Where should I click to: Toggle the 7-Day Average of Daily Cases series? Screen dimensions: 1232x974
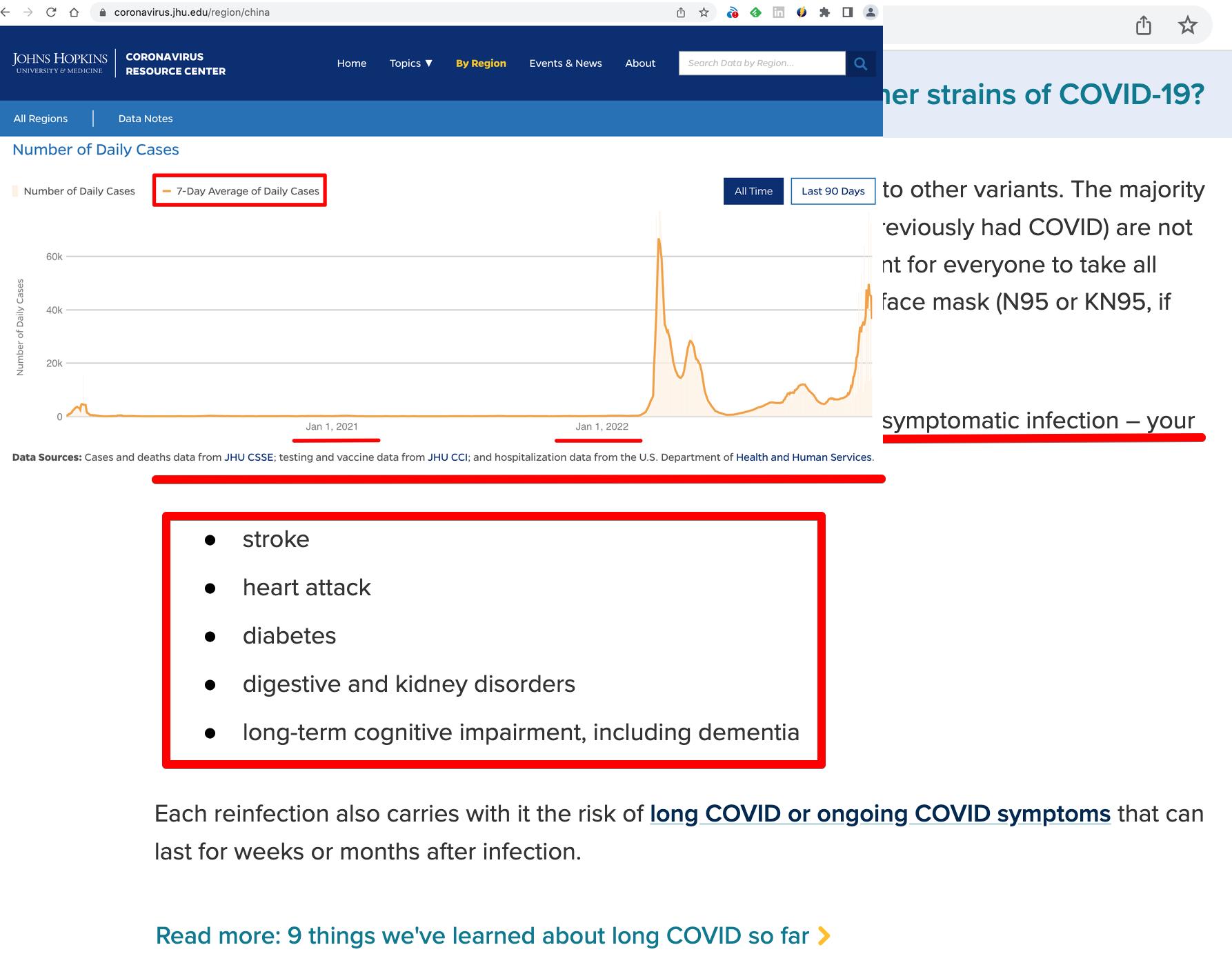pos(241,191)
